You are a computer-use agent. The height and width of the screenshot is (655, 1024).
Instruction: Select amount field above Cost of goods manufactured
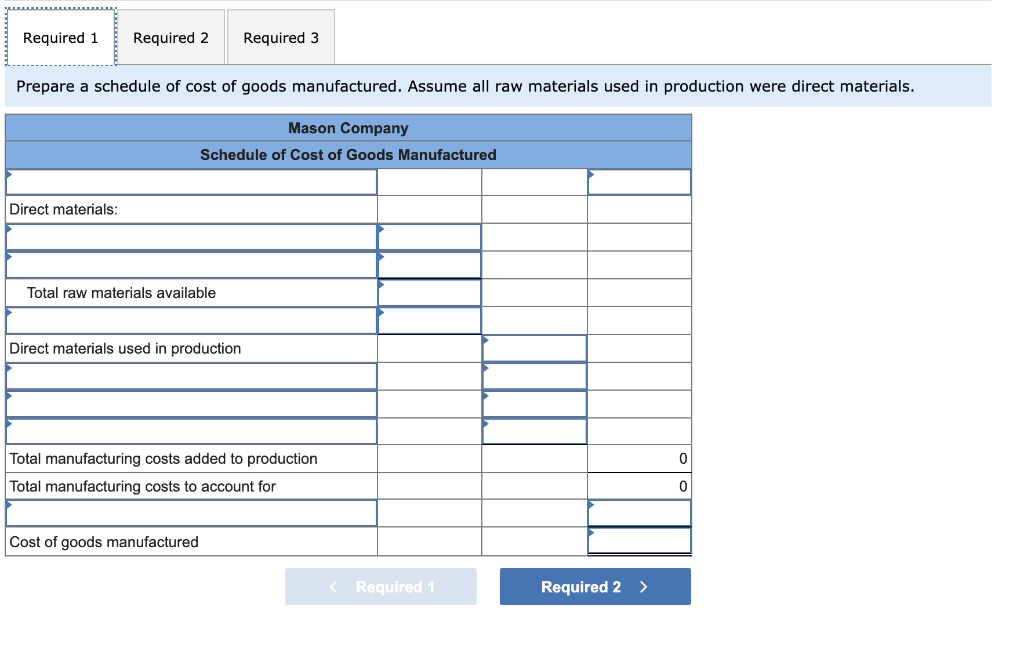(x=639, y=513)
